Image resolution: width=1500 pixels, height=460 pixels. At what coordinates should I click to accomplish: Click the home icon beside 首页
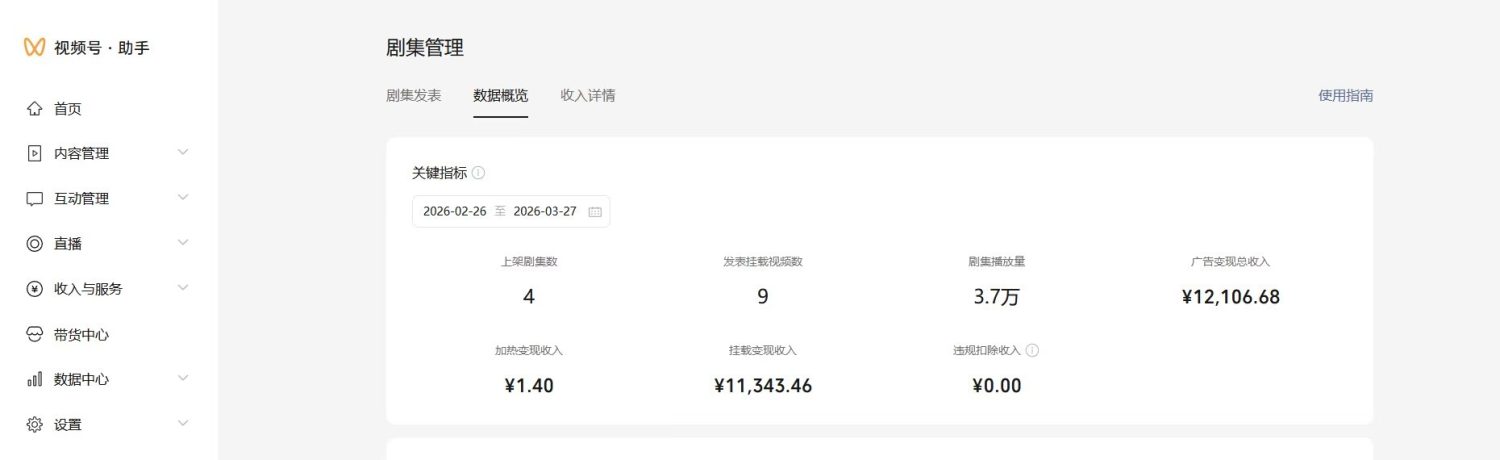click(35, 109)
